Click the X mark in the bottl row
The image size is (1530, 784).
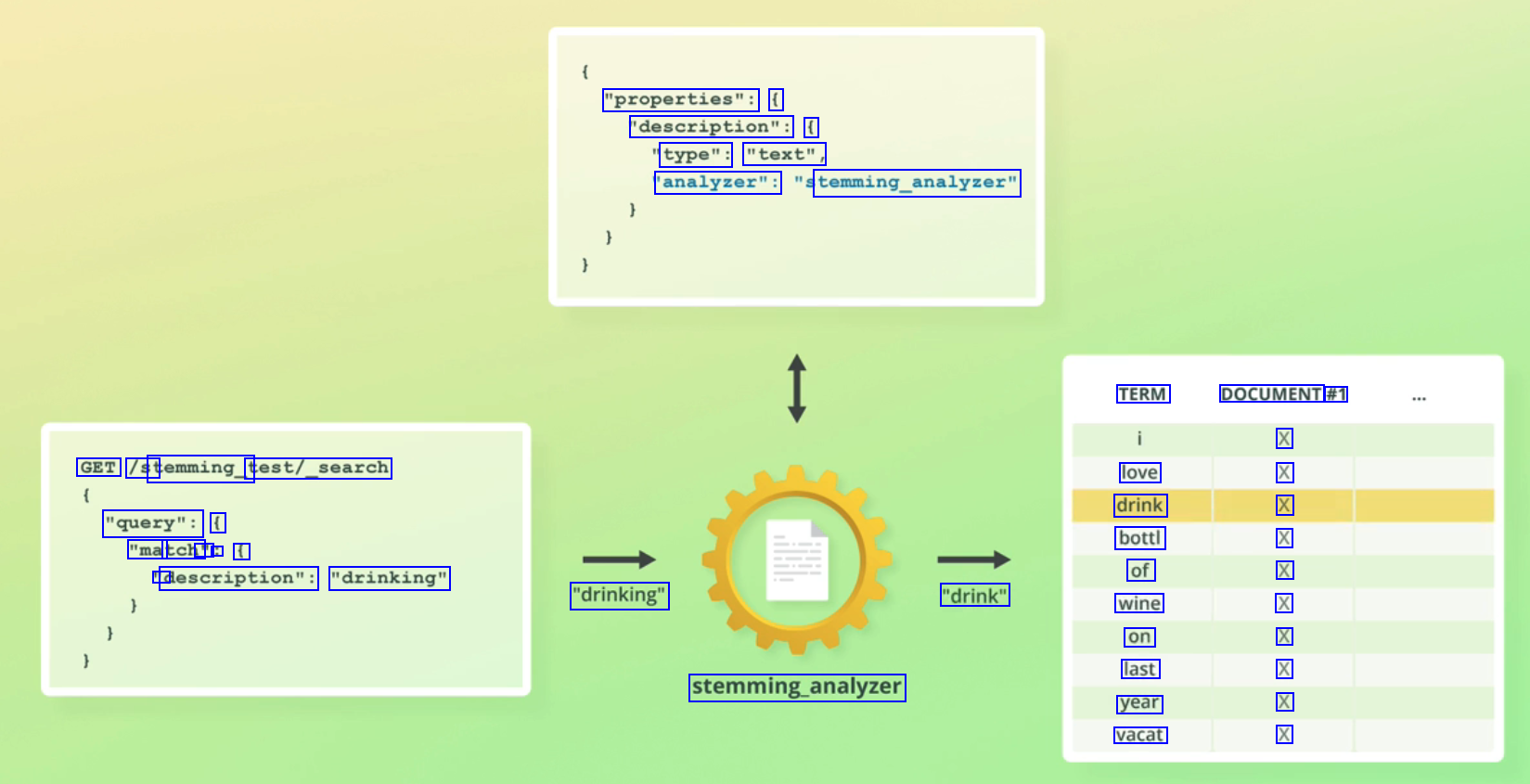[1284, 538]
